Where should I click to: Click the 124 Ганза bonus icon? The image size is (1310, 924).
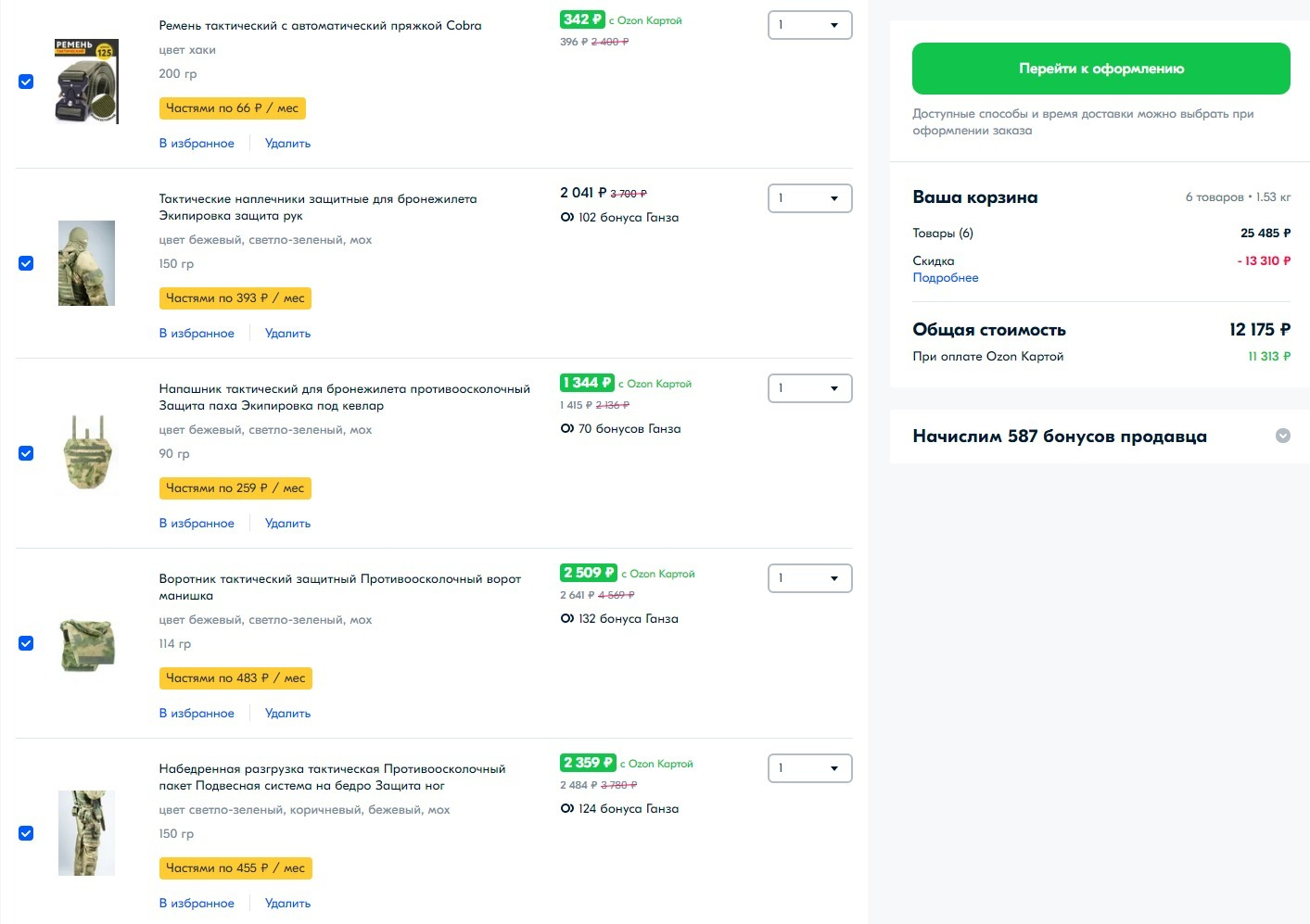click(x=566, y=809)
